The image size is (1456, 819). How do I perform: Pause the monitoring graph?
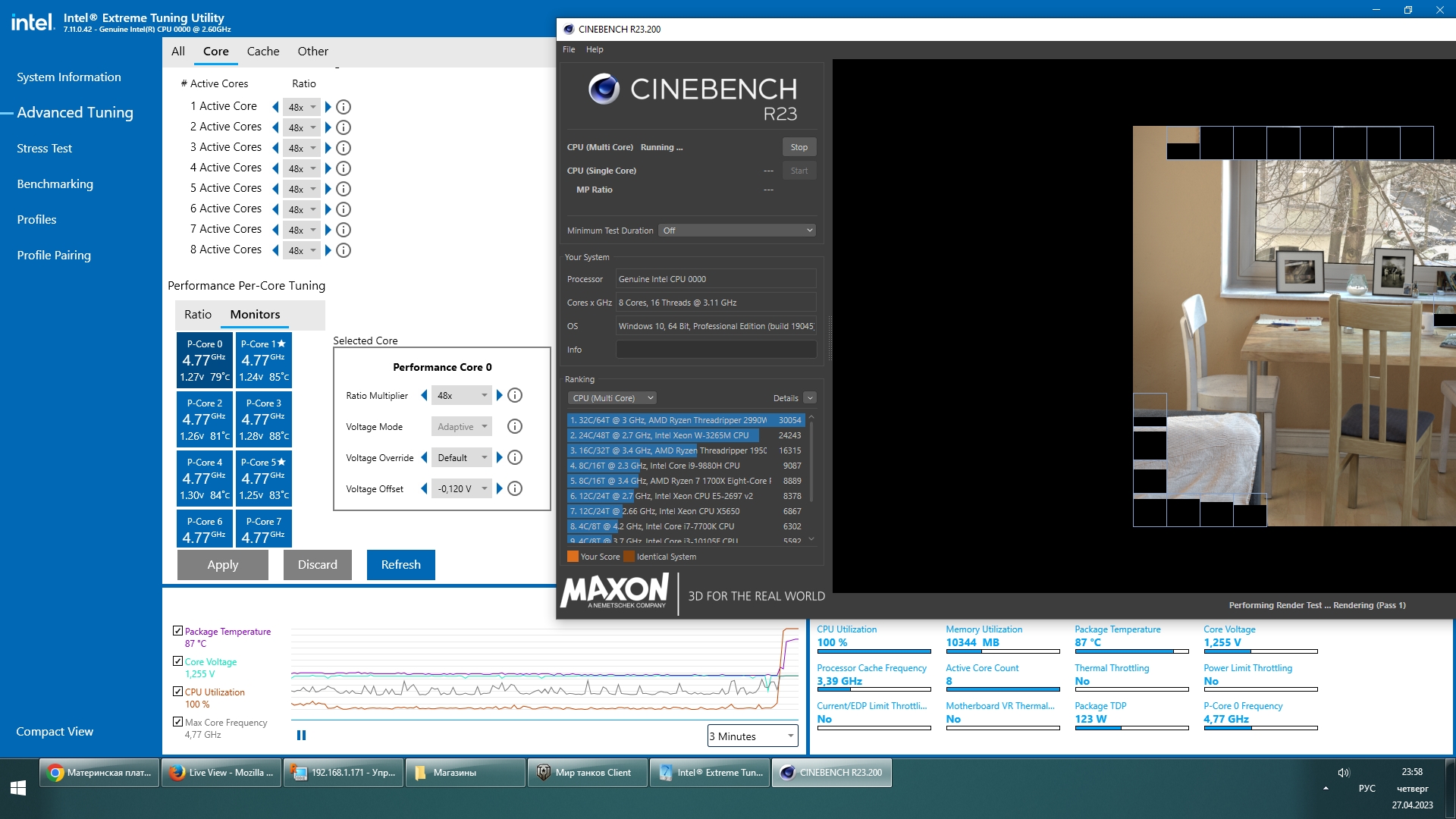pyautogui.click(x=301, y=735)
